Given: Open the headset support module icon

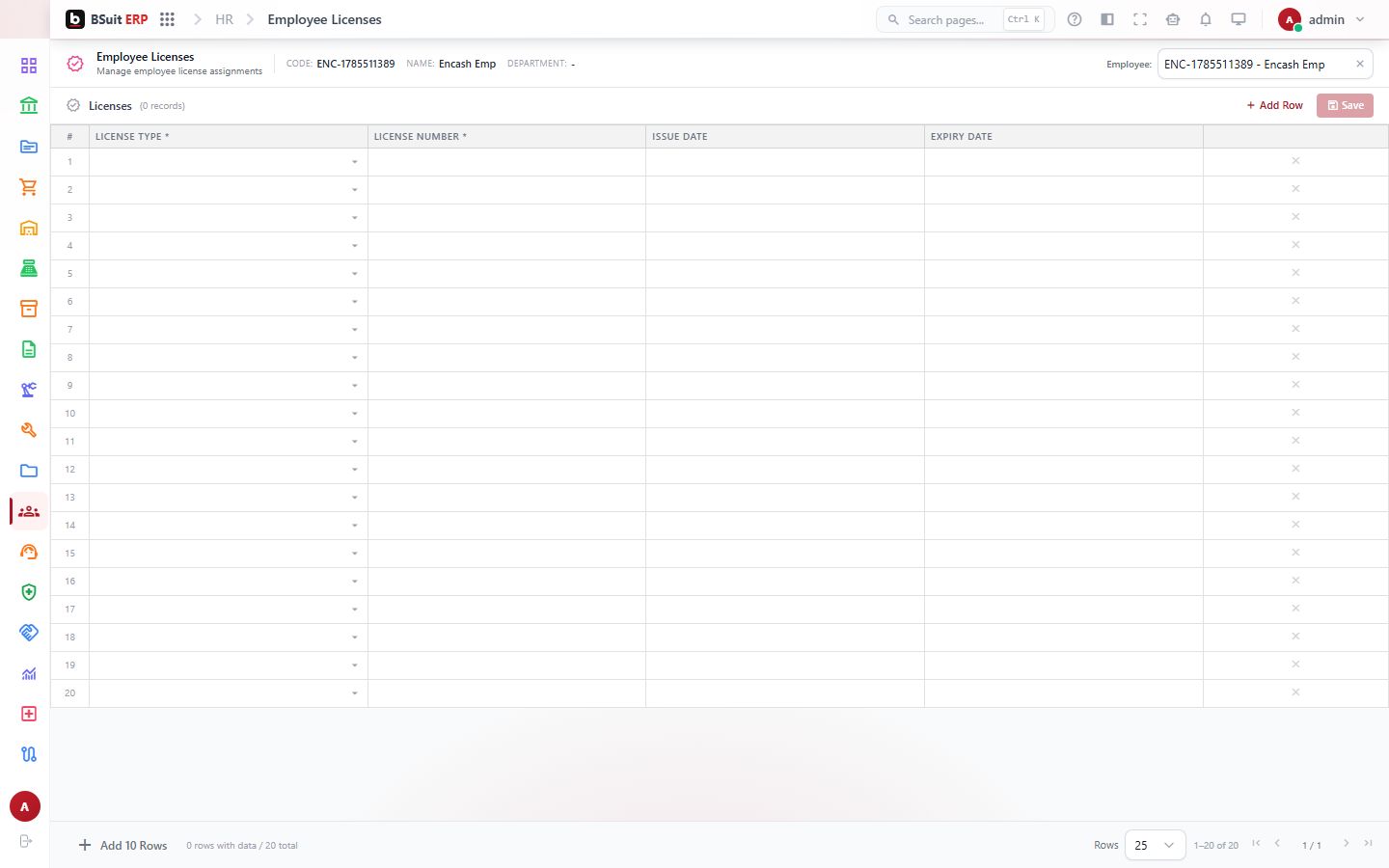Looking at the screenshot, I should tap(29, 552).
